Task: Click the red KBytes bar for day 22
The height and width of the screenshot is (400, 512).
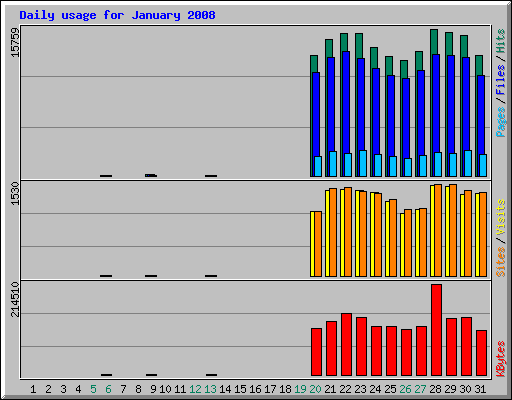Action: pos(346,344)
